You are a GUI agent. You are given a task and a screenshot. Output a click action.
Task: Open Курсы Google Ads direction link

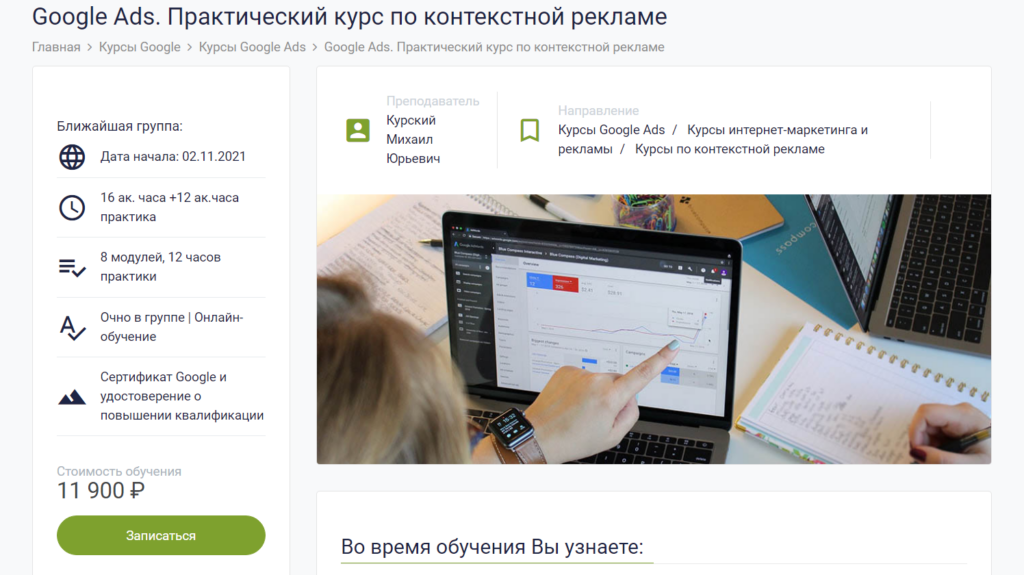point(611,130)
